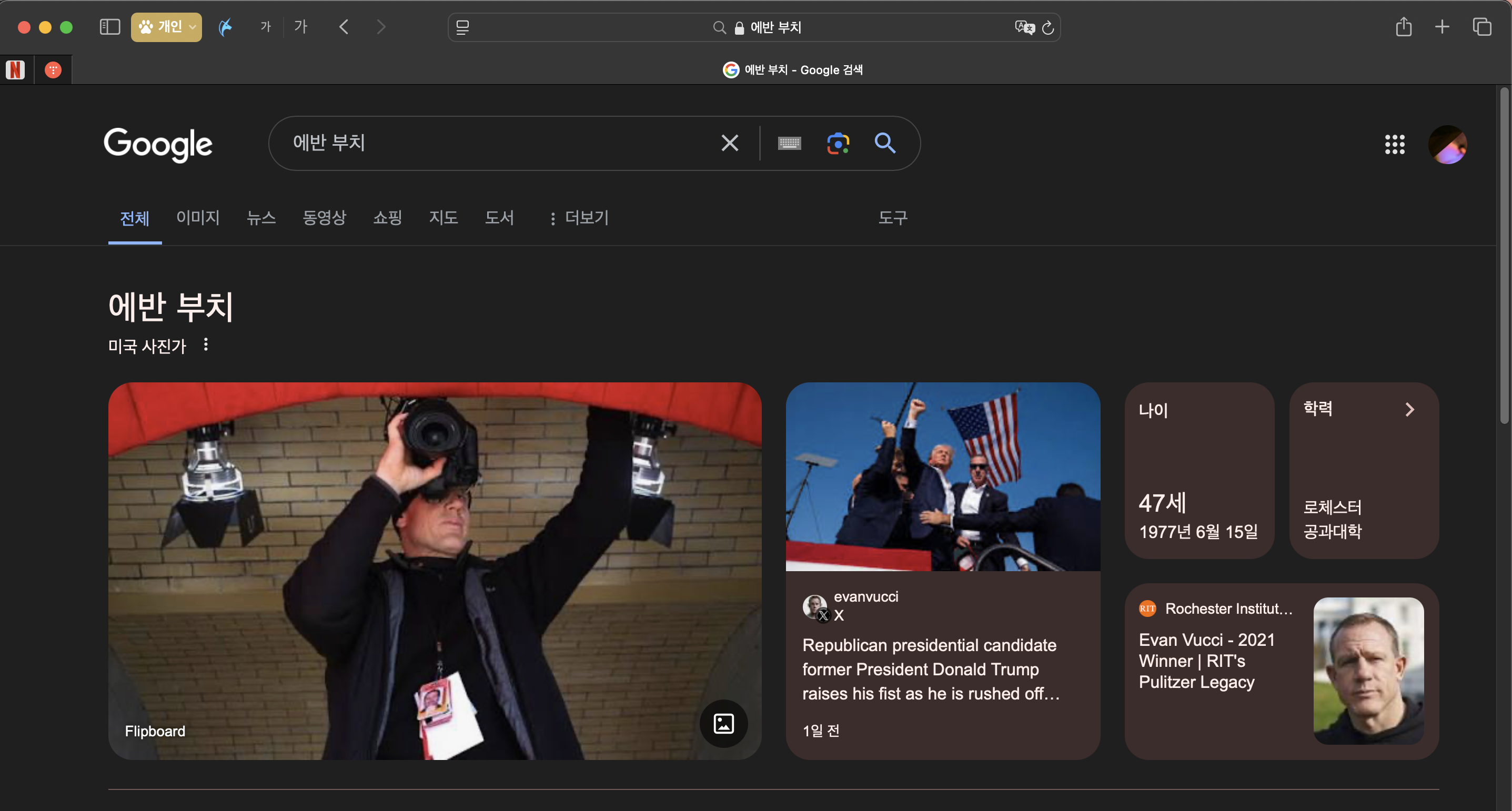Click the address bar showing 에반 부치

point(754,27)
